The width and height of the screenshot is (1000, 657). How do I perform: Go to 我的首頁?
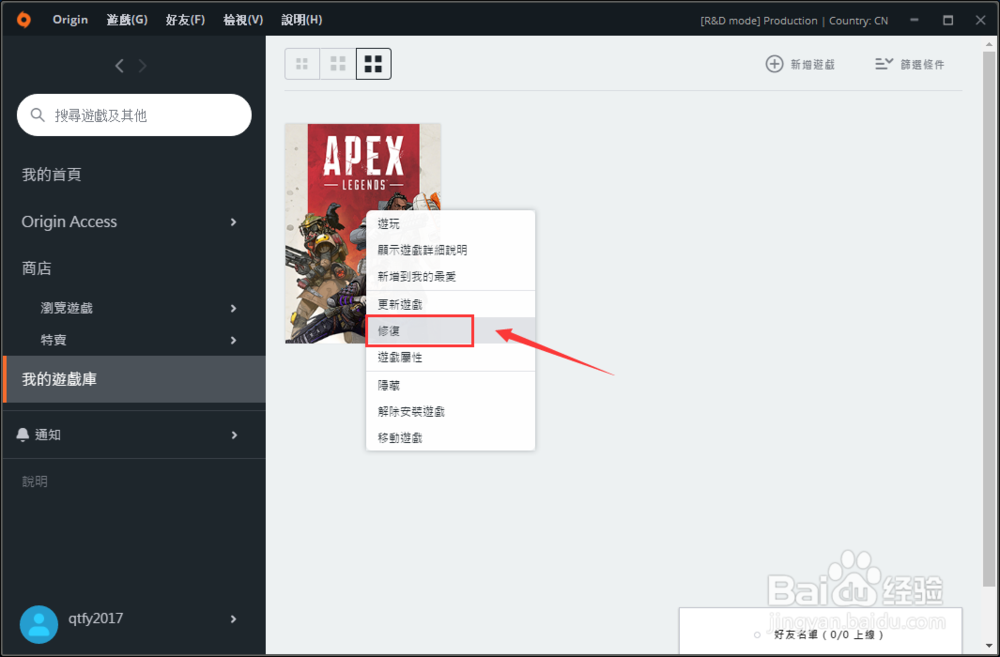52,175
